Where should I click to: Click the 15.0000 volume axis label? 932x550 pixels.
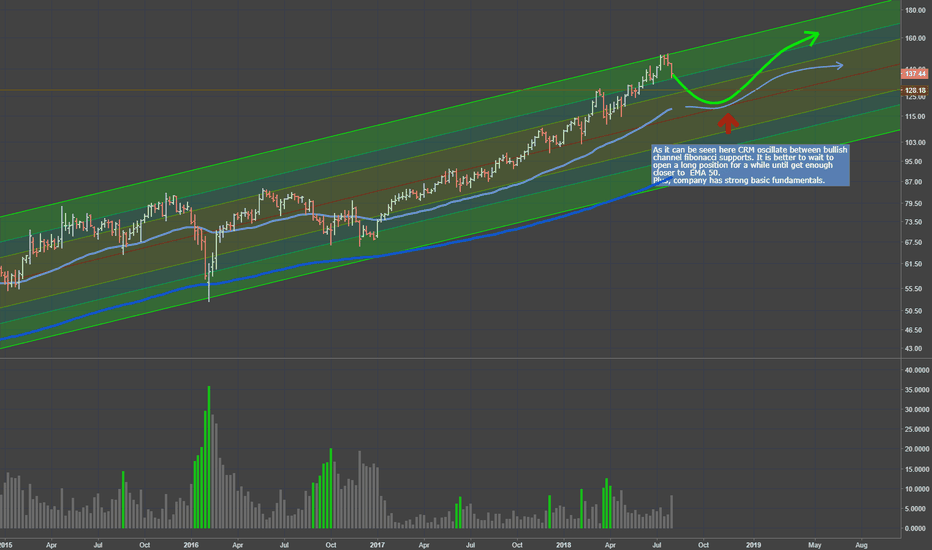(x=917, y=469)
